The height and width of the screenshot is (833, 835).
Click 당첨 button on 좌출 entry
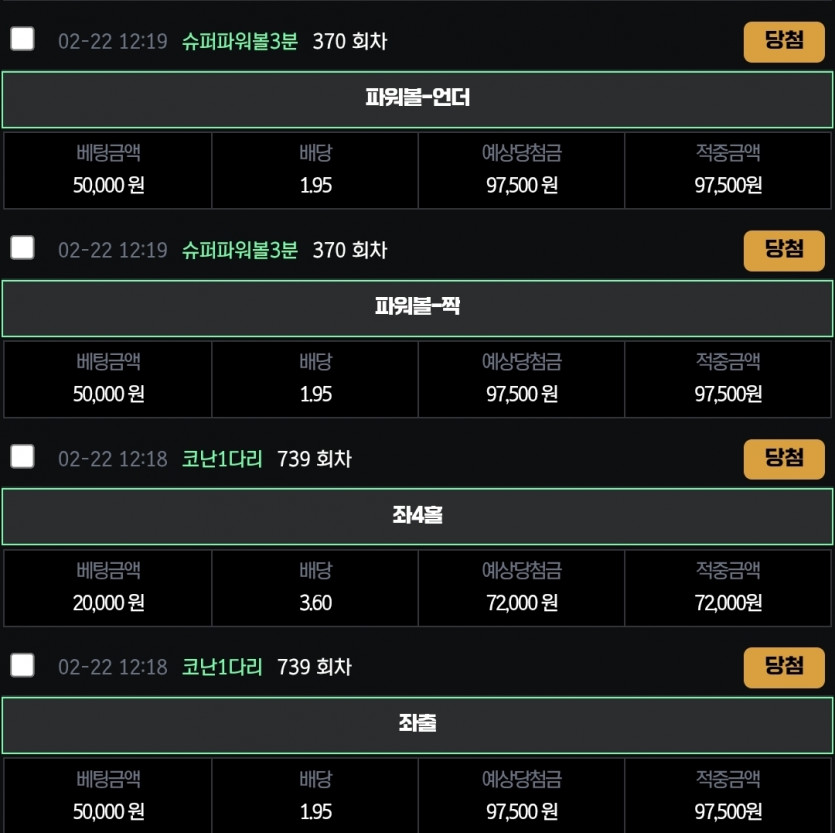[784, 667]
